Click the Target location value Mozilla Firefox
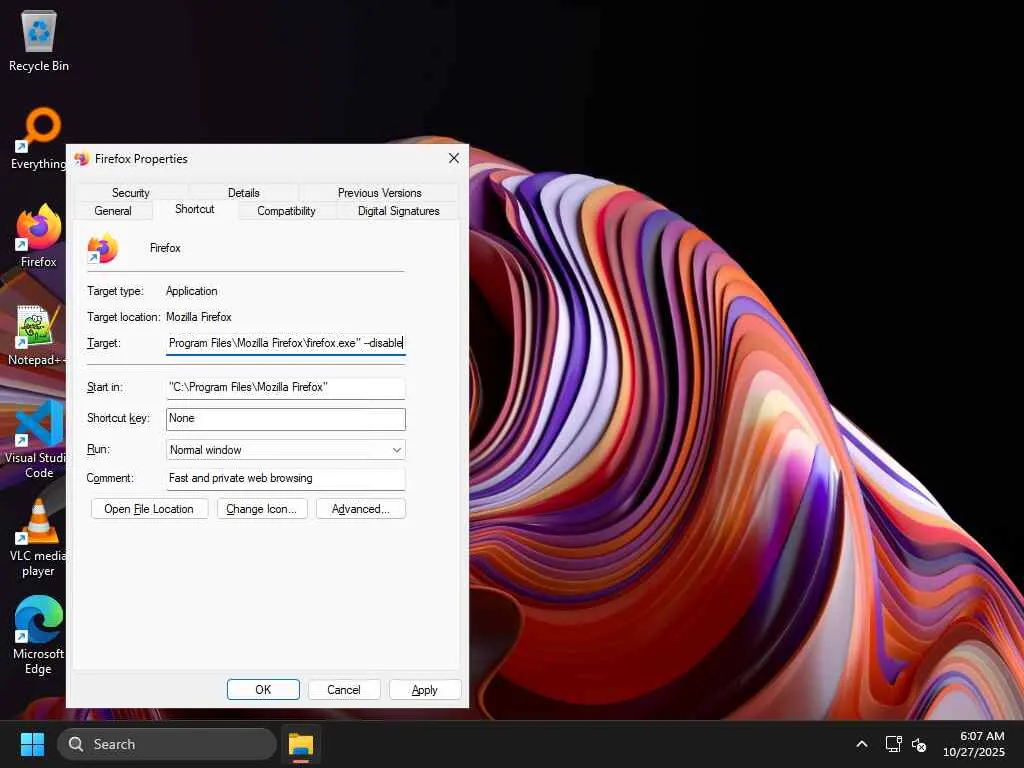The width and height of the screenshot is (1024, 768). coord(199,317)
